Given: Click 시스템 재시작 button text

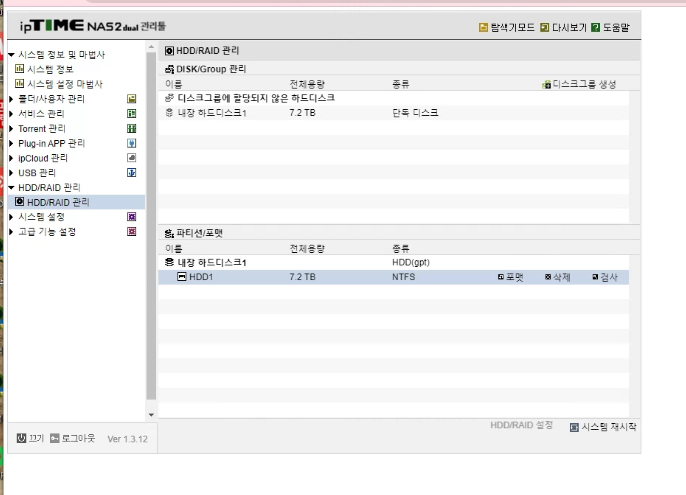Looking at the screenshot, I should coord(609,427).
